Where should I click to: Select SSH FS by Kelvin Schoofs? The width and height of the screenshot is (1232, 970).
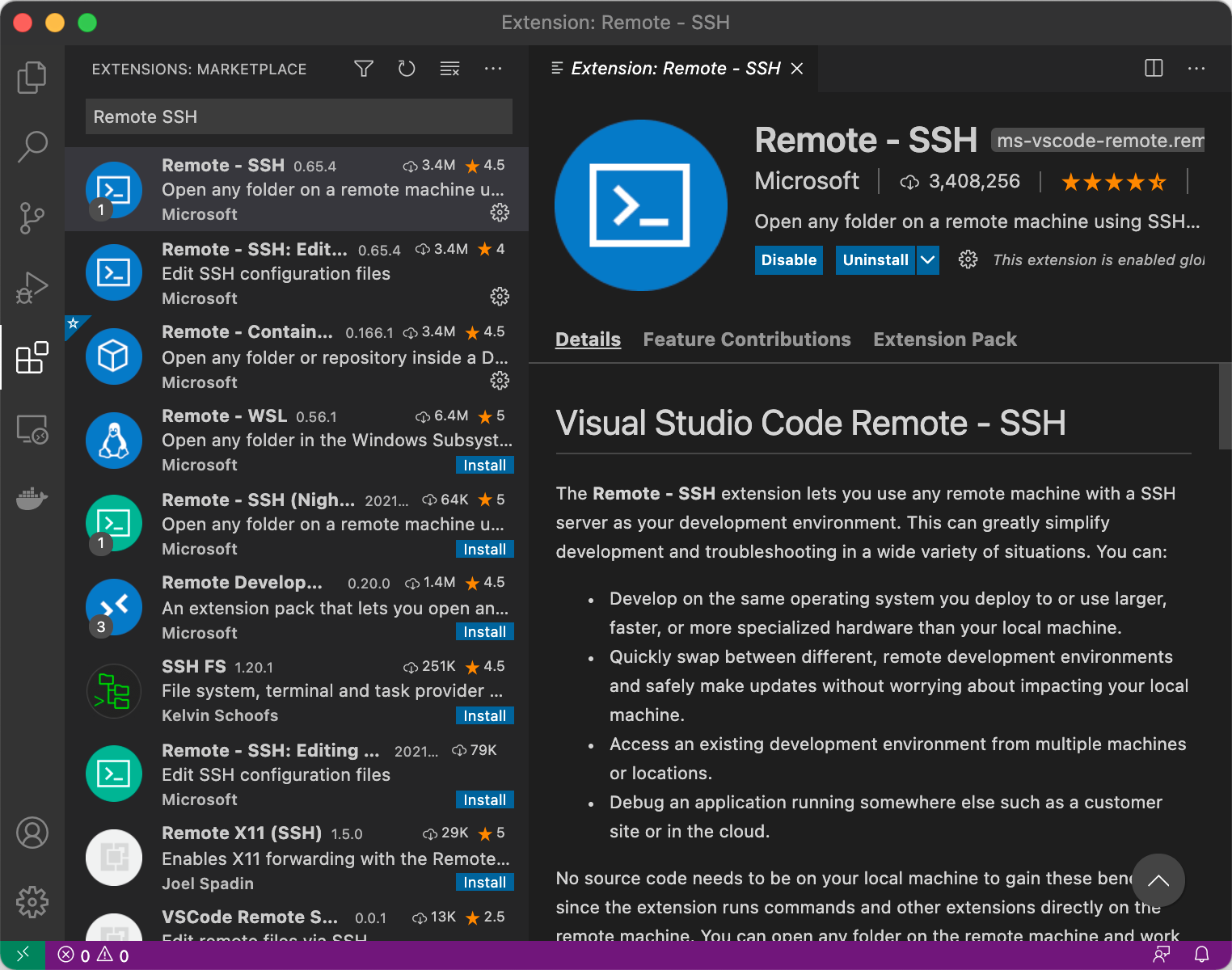[x=297, y=692]
